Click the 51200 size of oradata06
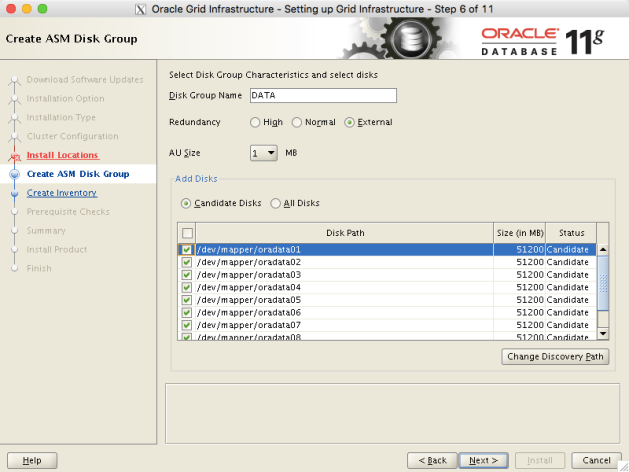The height and width of the screenshot is (472, 629). (x=530, y=312)
